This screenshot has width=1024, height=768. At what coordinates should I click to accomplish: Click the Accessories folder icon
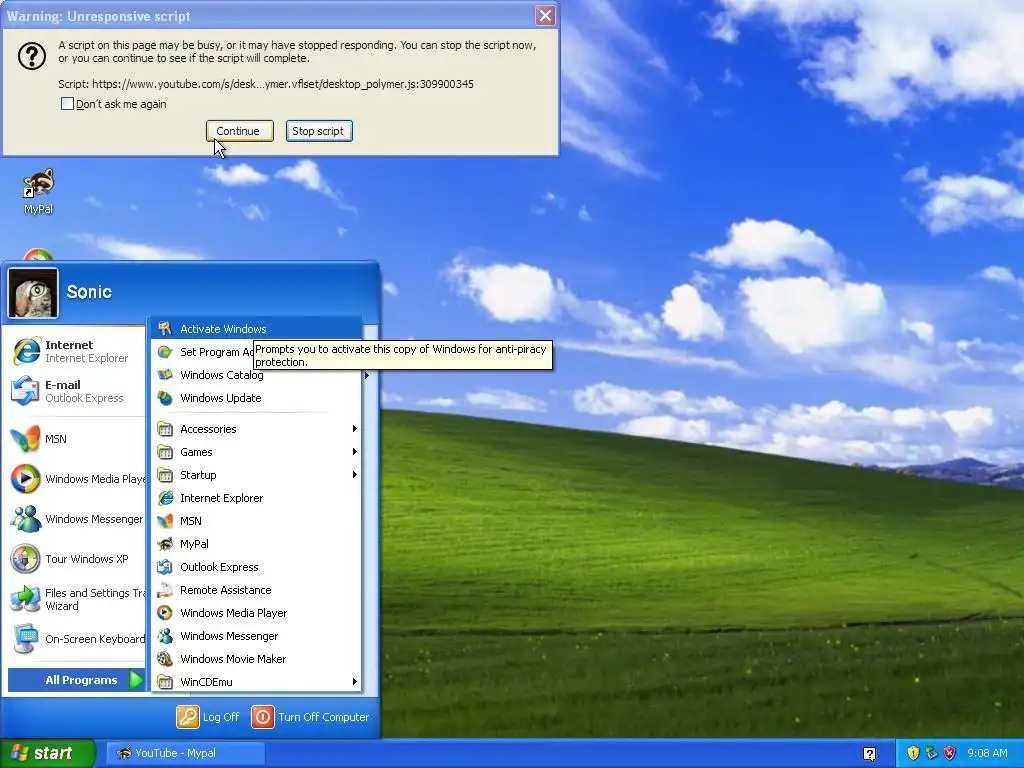point(165,429)
